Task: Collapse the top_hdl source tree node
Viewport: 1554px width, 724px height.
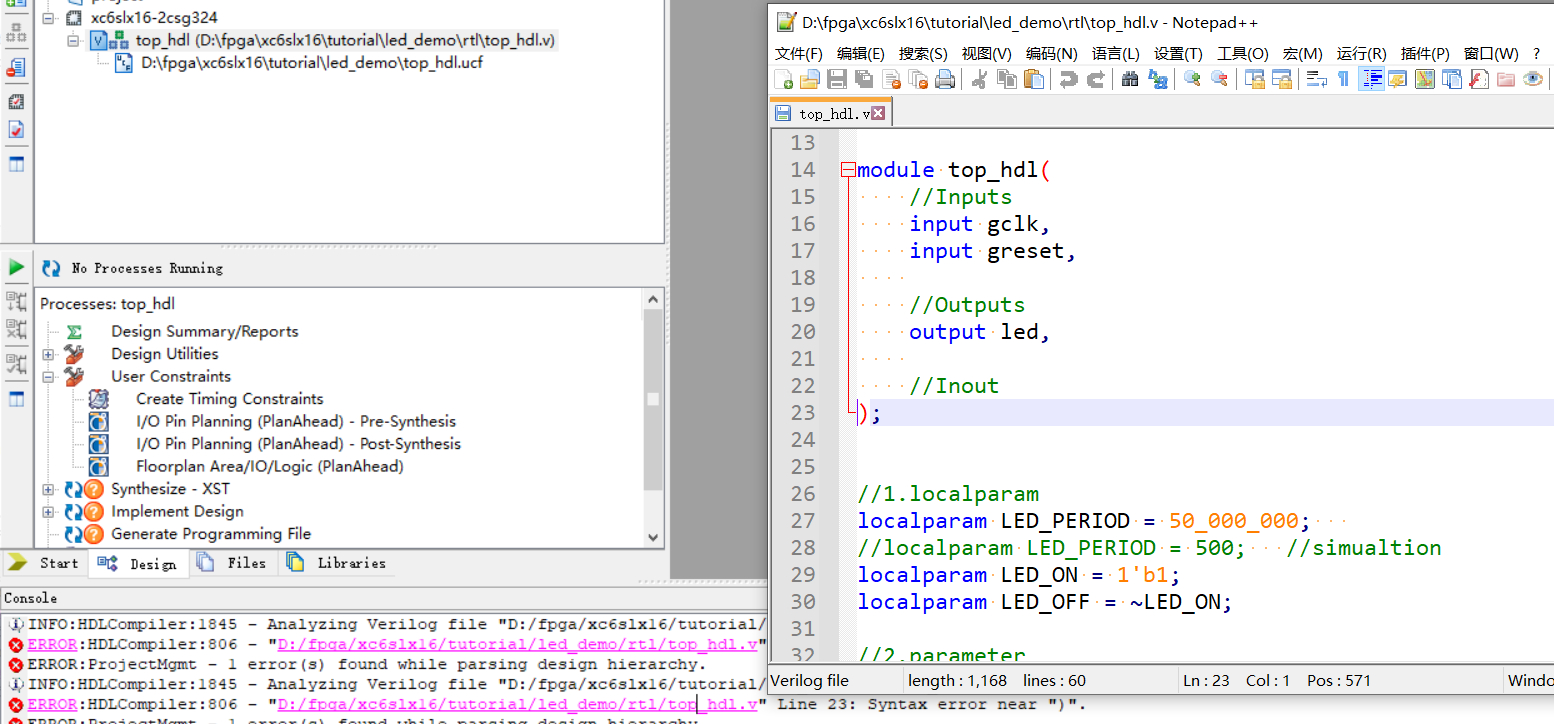Action: pos(74,41)
